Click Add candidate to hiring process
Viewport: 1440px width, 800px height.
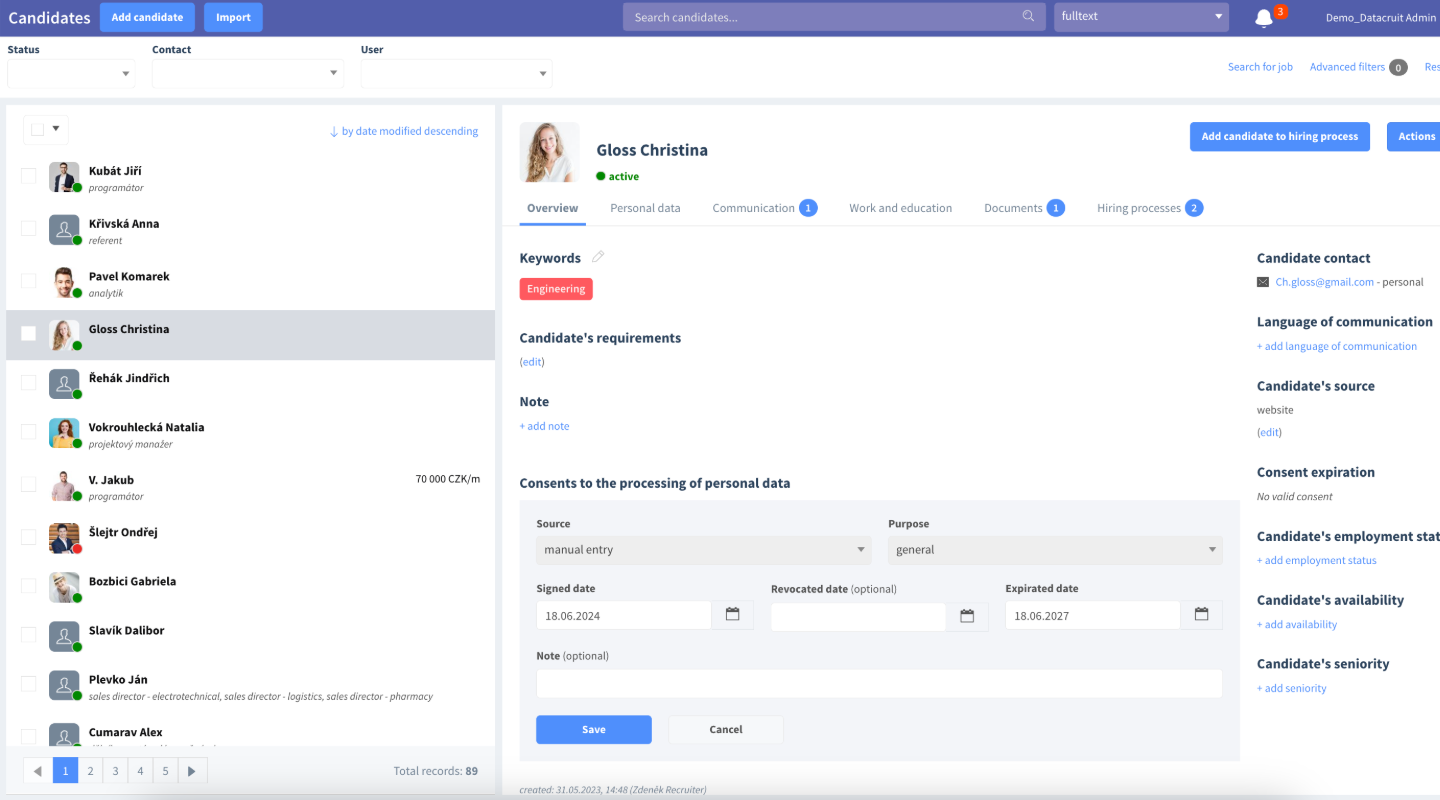1279,137
